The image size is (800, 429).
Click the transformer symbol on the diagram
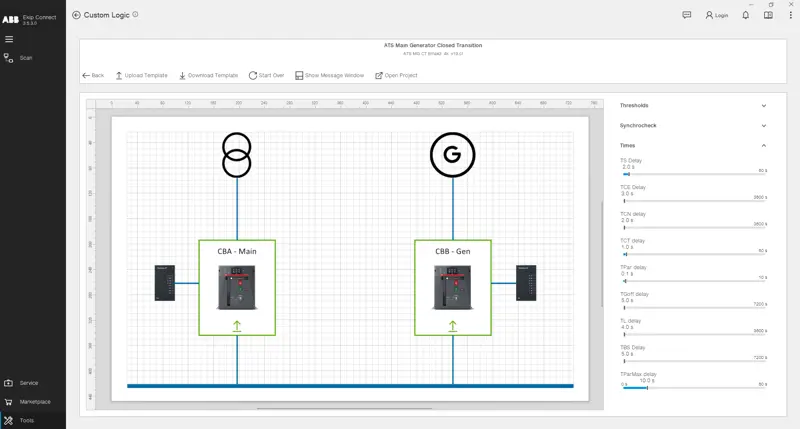click(x=237, y=155)
